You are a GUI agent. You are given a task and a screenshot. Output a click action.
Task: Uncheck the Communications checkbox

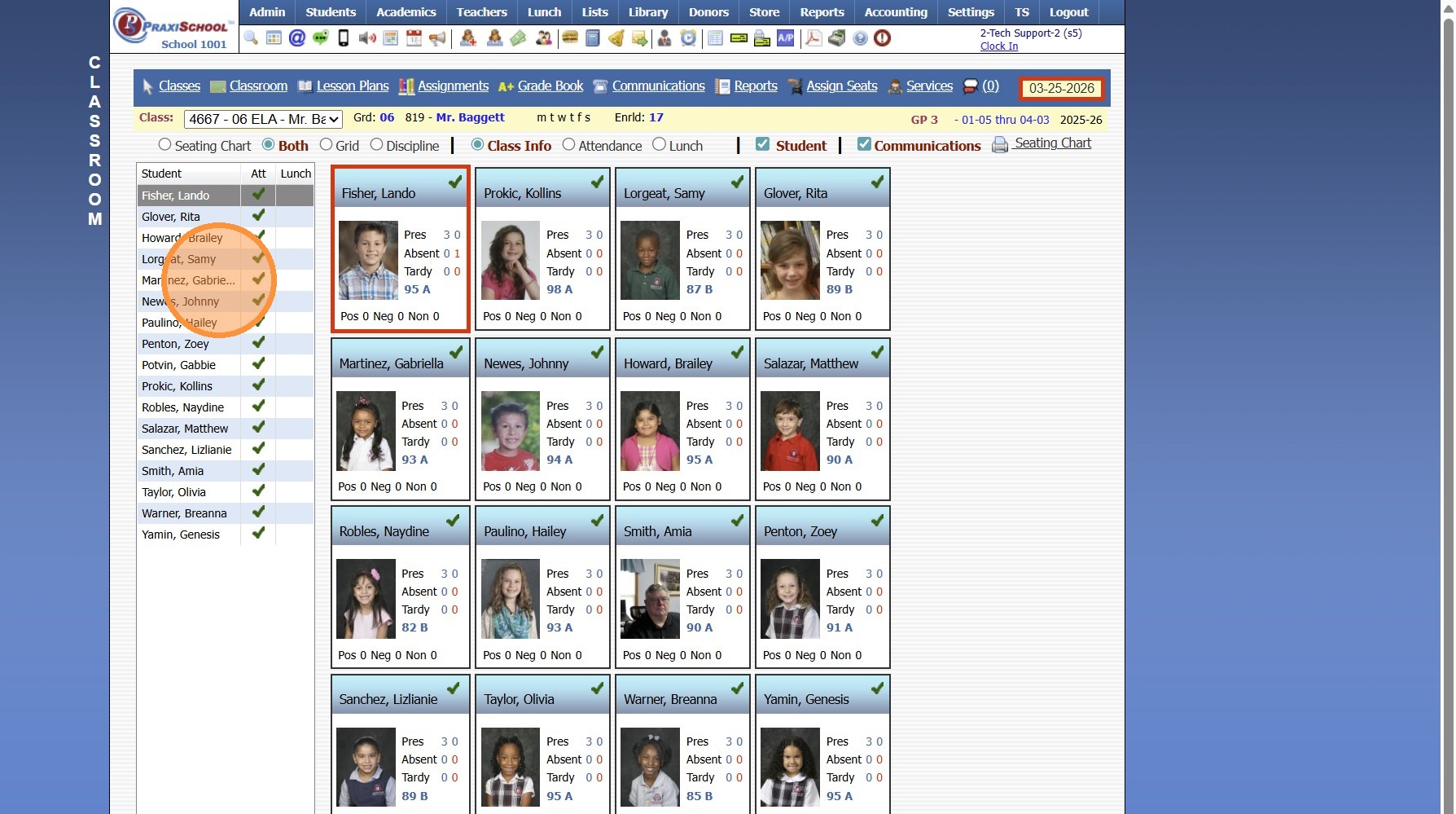(865, 144)
